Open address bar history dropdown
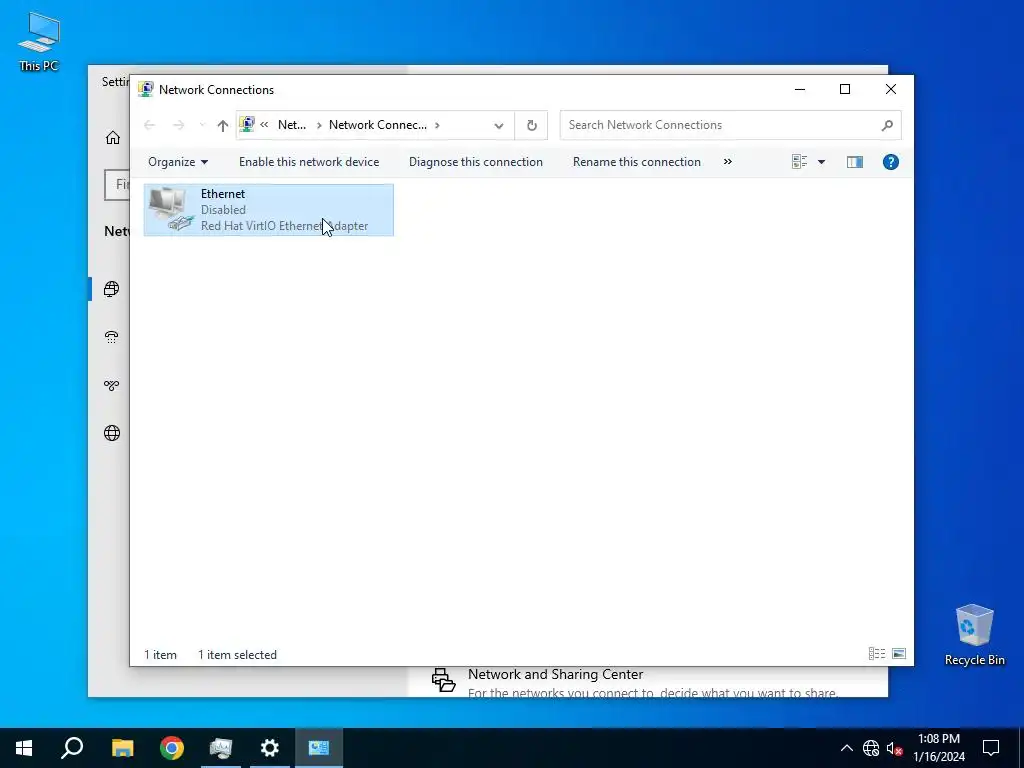The height and width of the screenshot is (768, 1024). [499, 125]
